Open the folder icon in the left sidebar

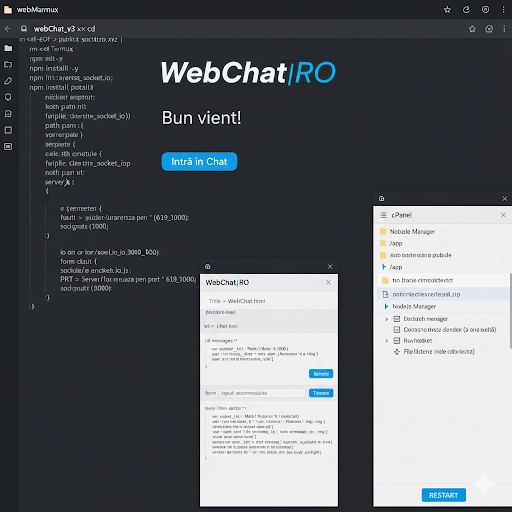(x=8, y=48)
